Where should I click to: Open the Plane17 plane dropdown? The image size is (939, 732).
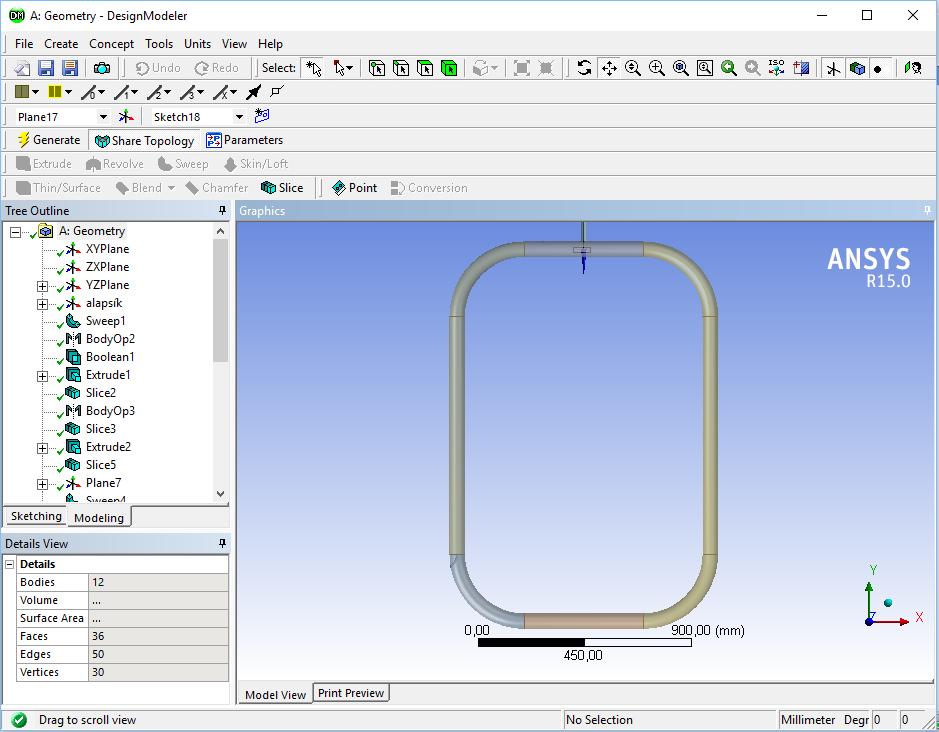(103, 117)
